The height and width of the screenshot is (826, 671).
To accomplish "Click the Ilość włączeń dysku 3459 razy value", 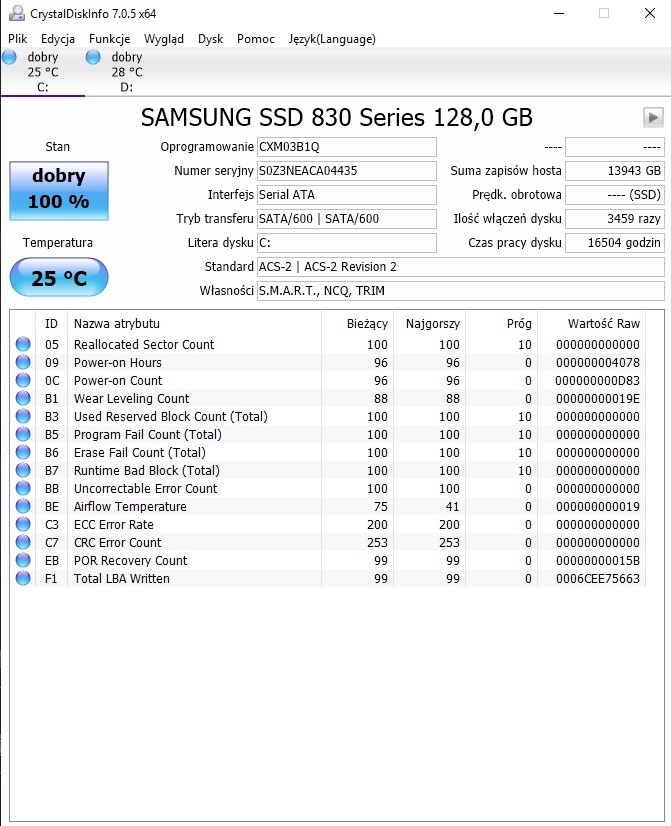I will pos(615,219).
